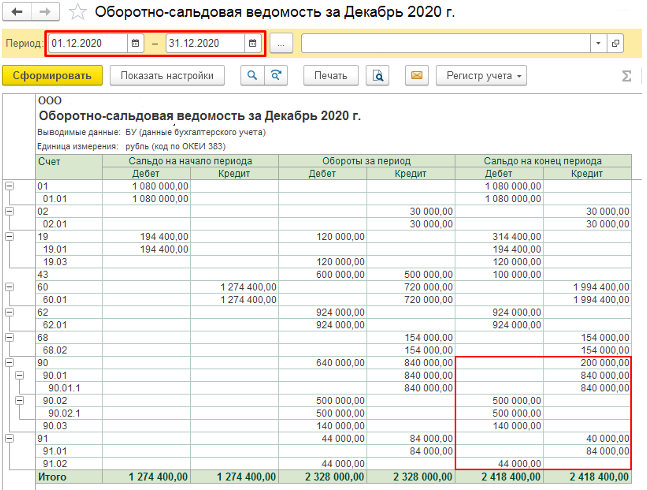This screenshot has height=490, width=647.
Task: Select account cell 68.02
Action: tap(69, 350)
